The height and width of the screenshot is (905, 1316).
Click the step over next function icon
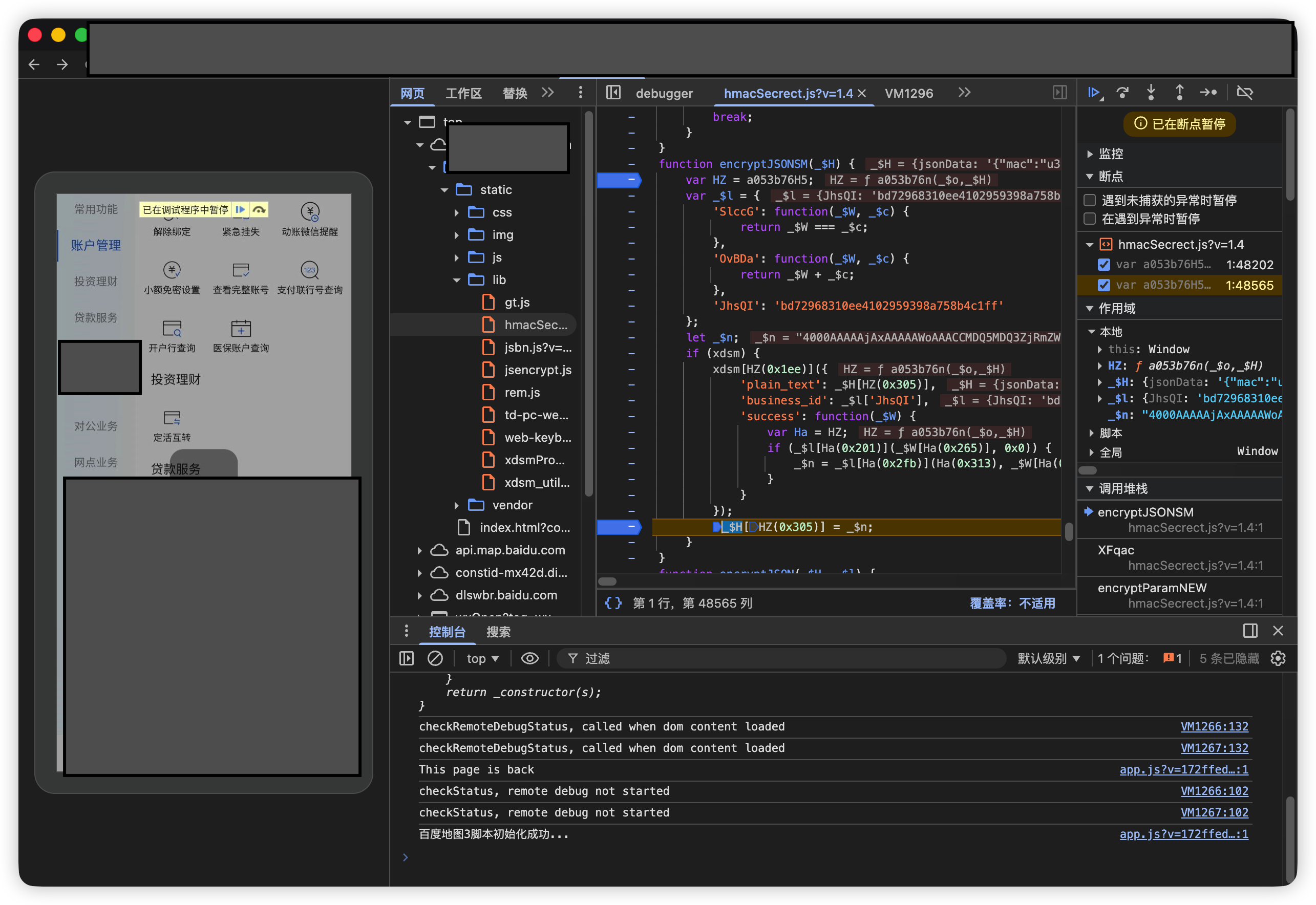(x=1122, y=93)
